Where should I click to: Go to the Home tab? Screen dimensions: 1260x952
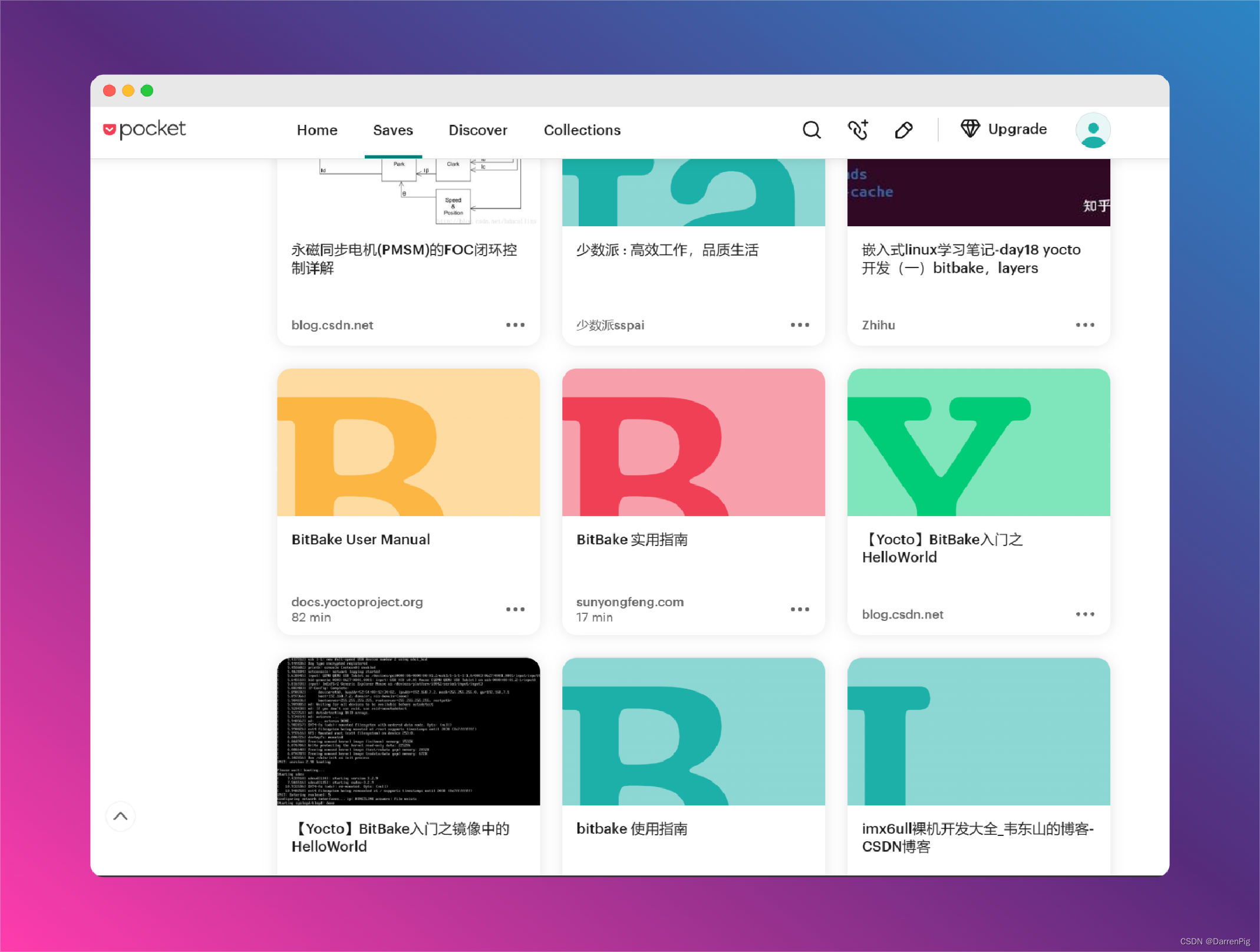317,130
